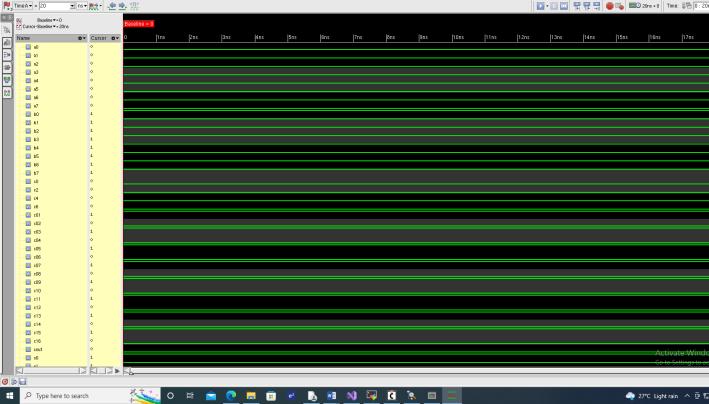Select signal r16 in the Name list

pos(37,342)
